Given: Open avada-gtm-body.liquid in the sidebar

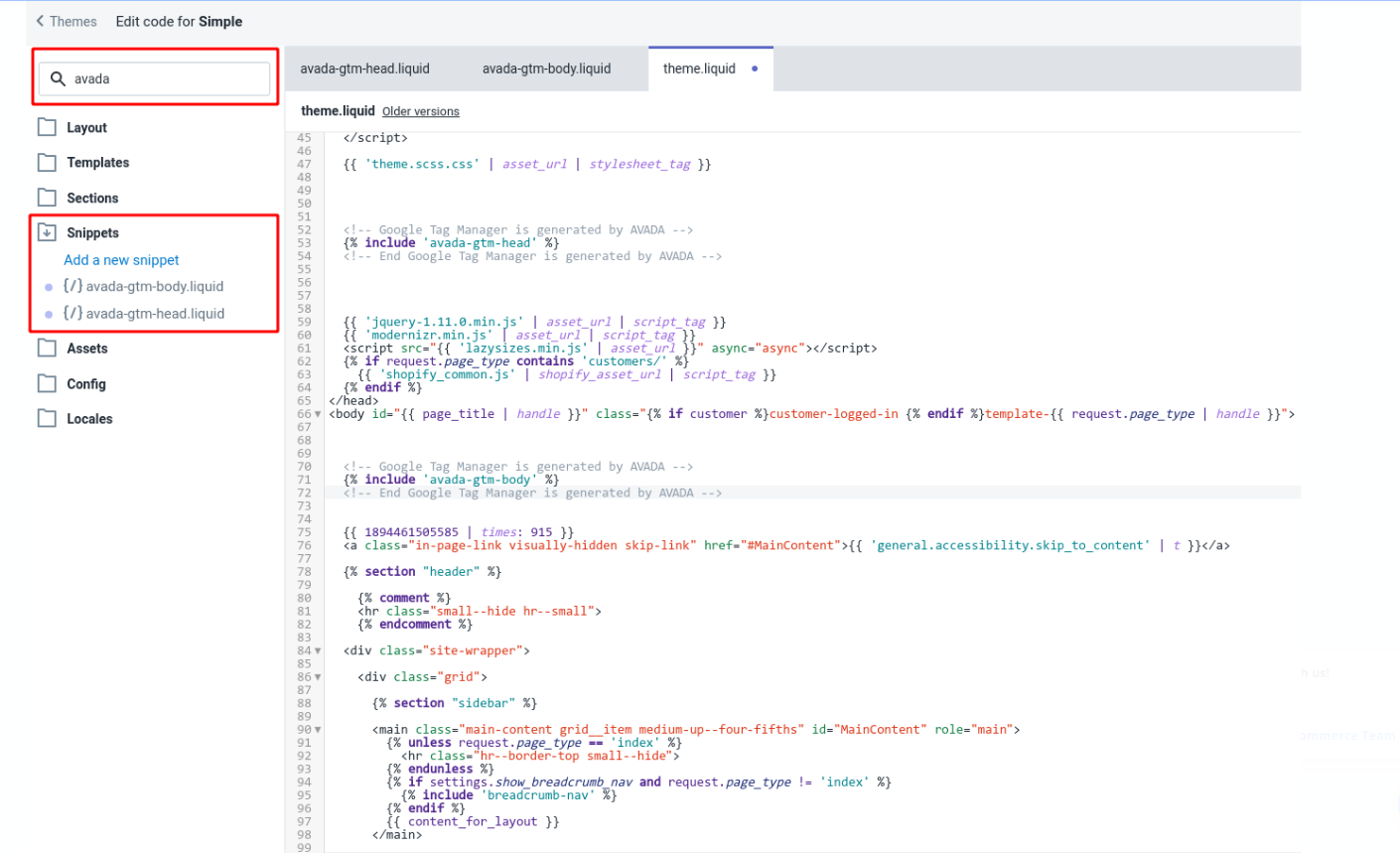Looking at the screenshot, I should tap(154, 286).
